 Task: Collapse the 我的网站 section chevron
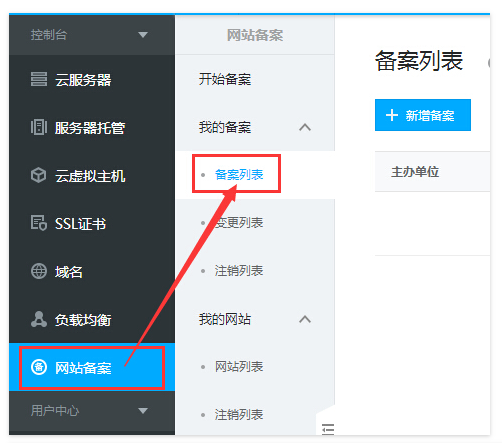(305, 319)
